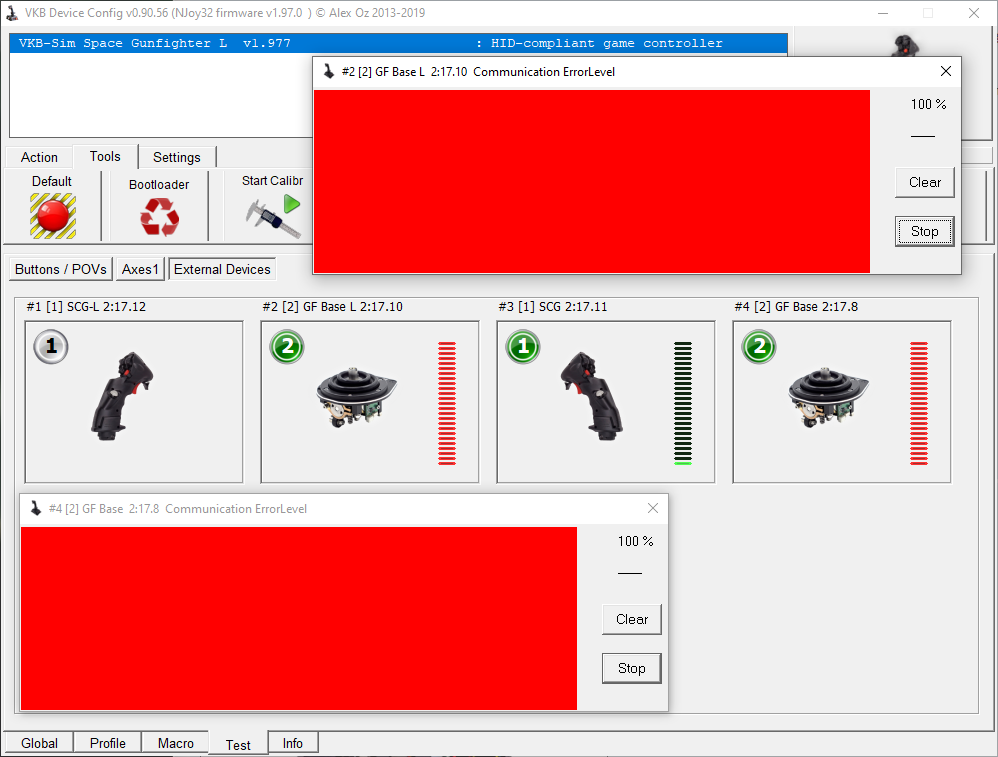Minimize the VKB Device Config window

pos(883,13)
